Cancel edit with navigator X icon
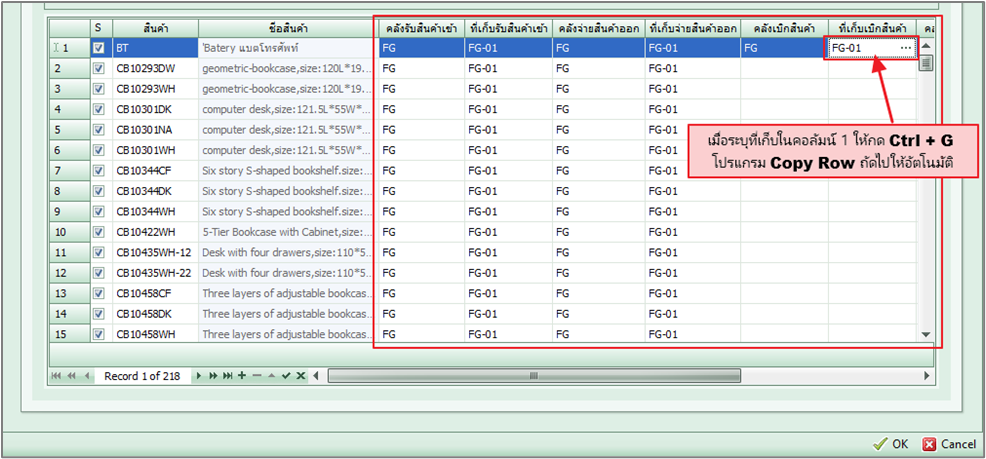The height and width of the screenshot is (459, 986). coord(300,376)
